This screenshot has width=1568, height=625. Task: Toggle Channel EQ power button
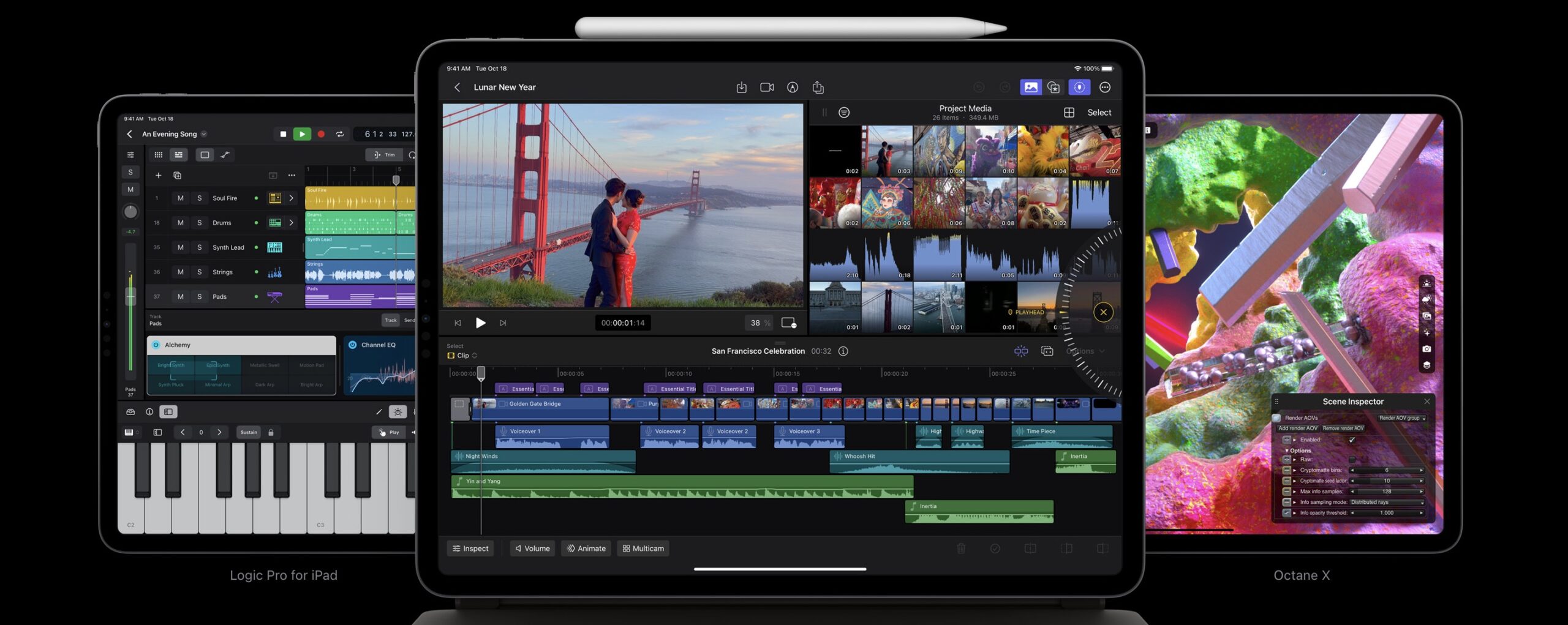(352, 345)
